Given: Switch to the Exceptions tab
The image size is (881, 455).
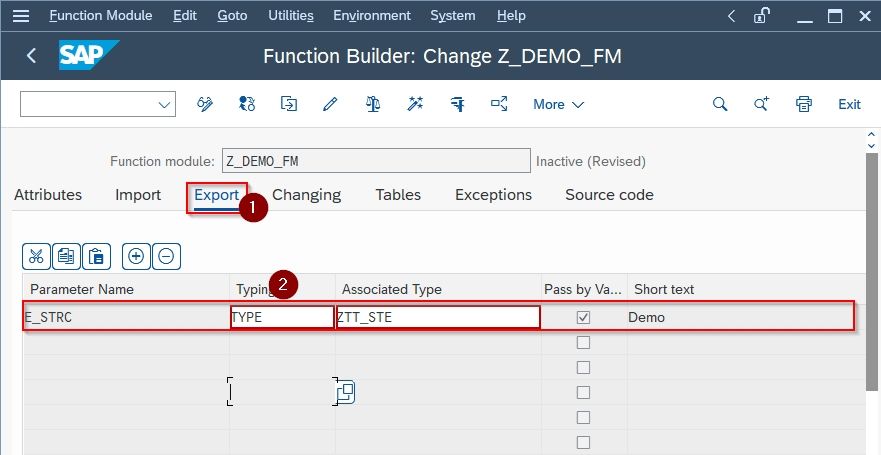Looking at the screenshot, I should point(493,195).
